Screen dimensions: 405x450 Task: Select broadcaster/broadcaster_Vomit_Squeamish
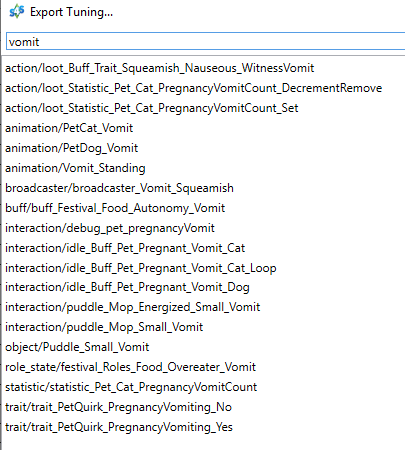point(119,188)
